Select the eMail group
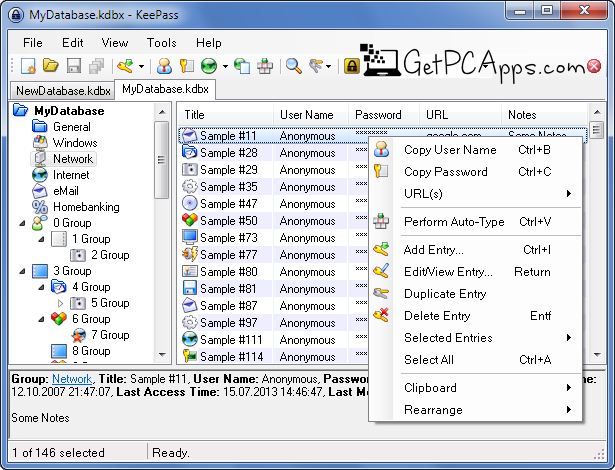The width and height of the screenshot is (615, 470). pos(66,191)
